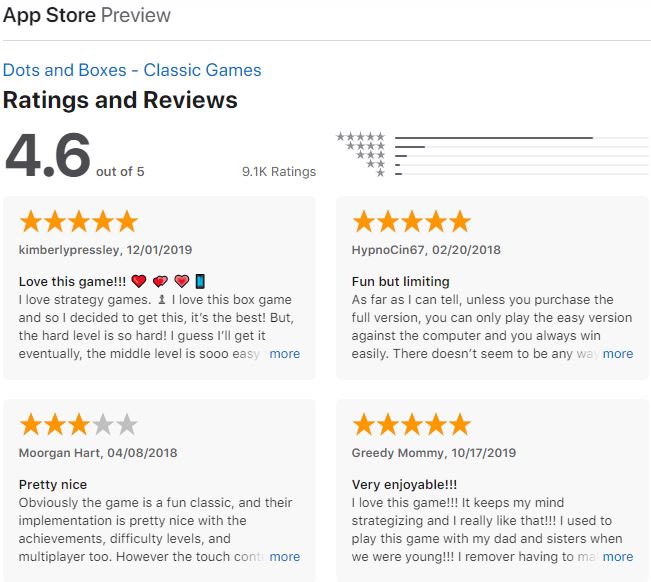Click the five-star rating on kimberlypressley's review
651x582 pixels.
(78, 221)
